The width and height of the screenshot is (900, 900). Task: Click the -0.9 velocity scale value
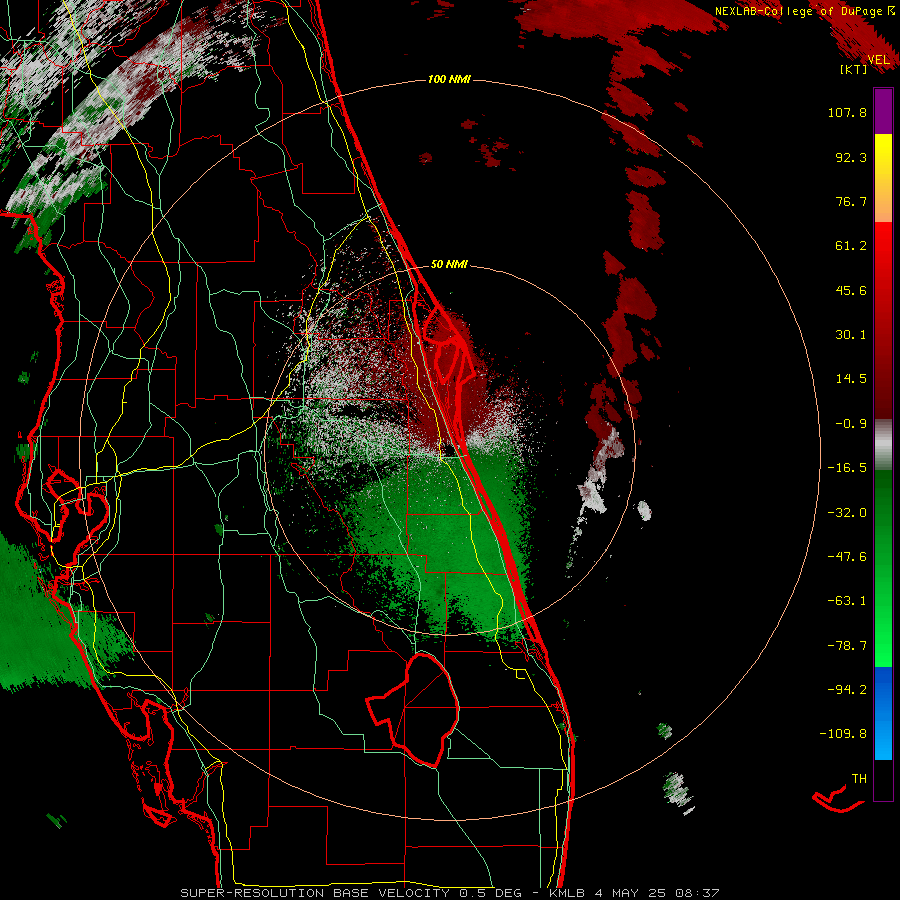pos(851,424)
